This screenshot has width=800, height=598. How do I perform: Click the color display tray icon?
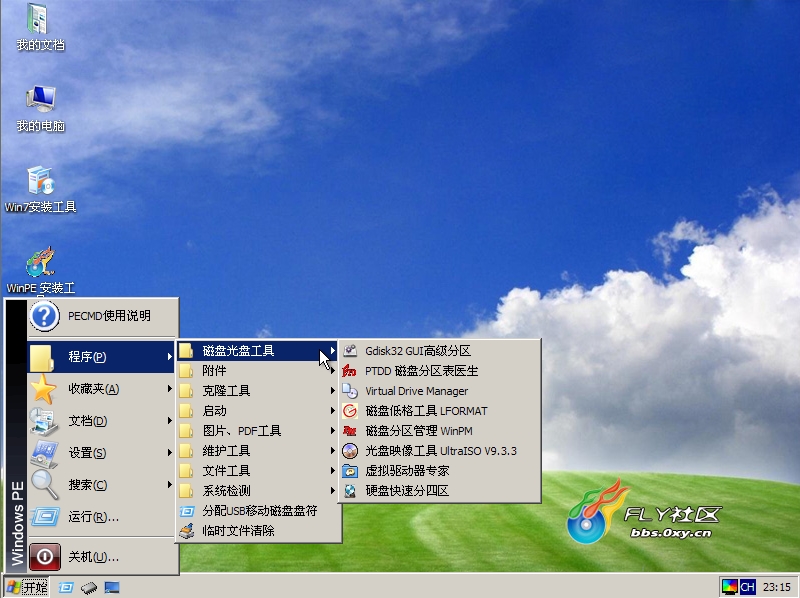pyautogui.click(x=730, y=587)
